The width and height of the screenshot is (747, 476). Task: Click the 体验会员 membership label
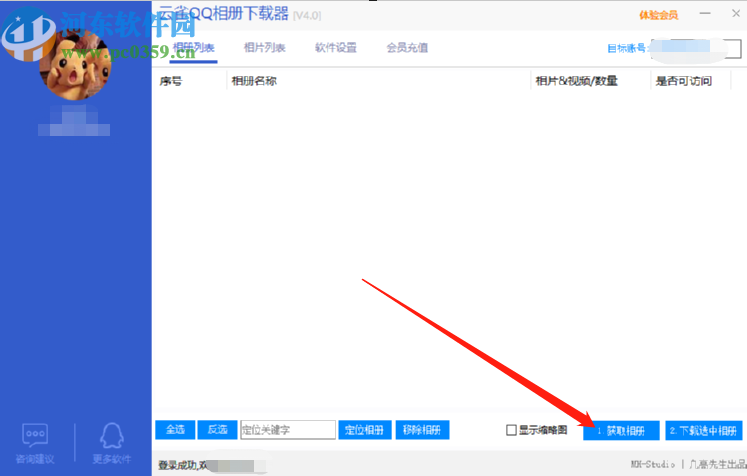[x=658, y=15]
